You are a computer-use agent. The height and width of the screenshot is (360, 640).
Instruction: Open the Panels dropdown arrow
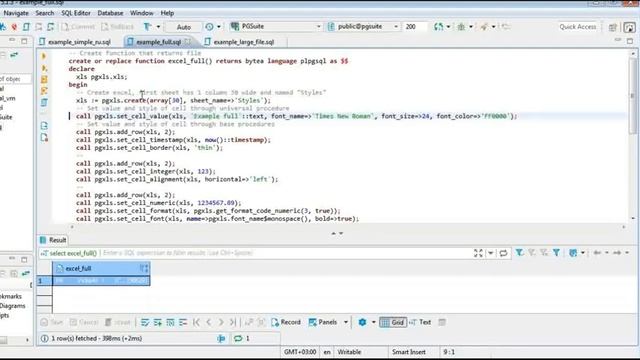pyautogui.click(x=346, y=322)
